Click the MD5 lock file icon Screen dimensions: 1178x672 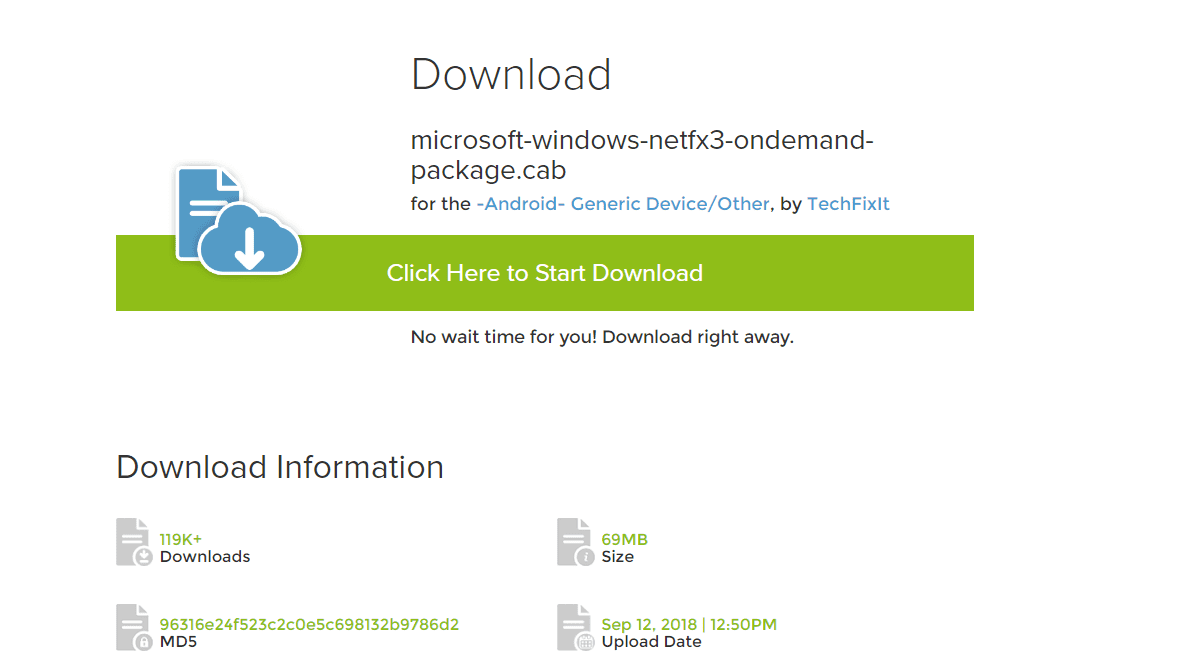pos(134,628)
